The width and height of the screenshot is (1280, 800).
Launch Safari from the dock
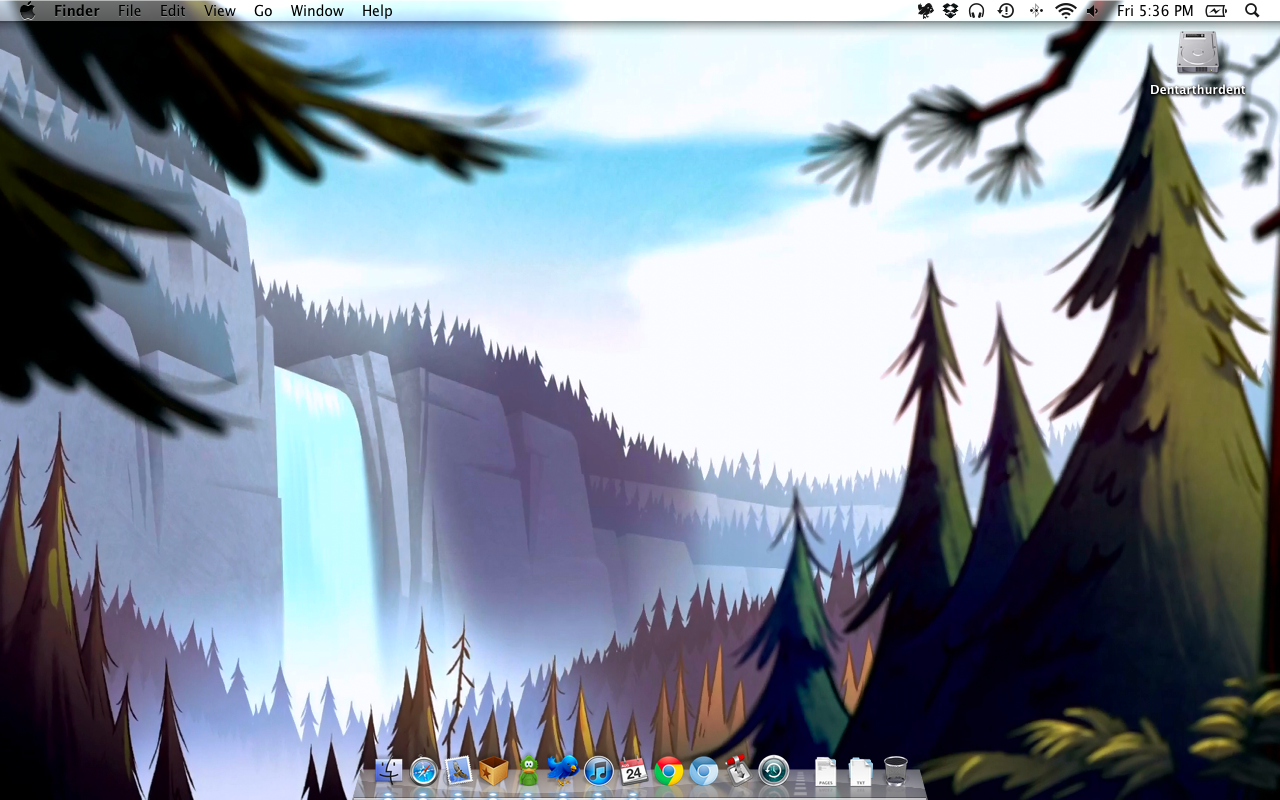[x=424, y=771]
